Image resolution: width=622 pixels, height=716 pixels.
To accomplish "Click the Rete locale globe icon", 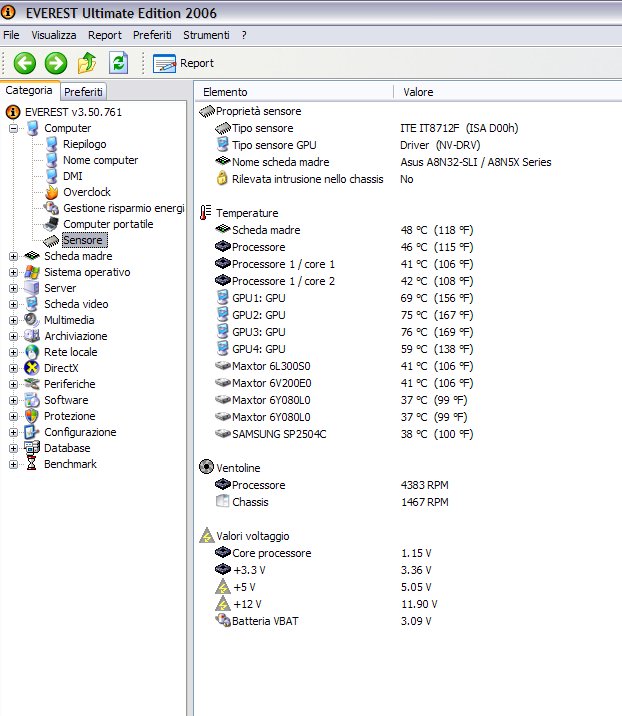I will point(32,352).
